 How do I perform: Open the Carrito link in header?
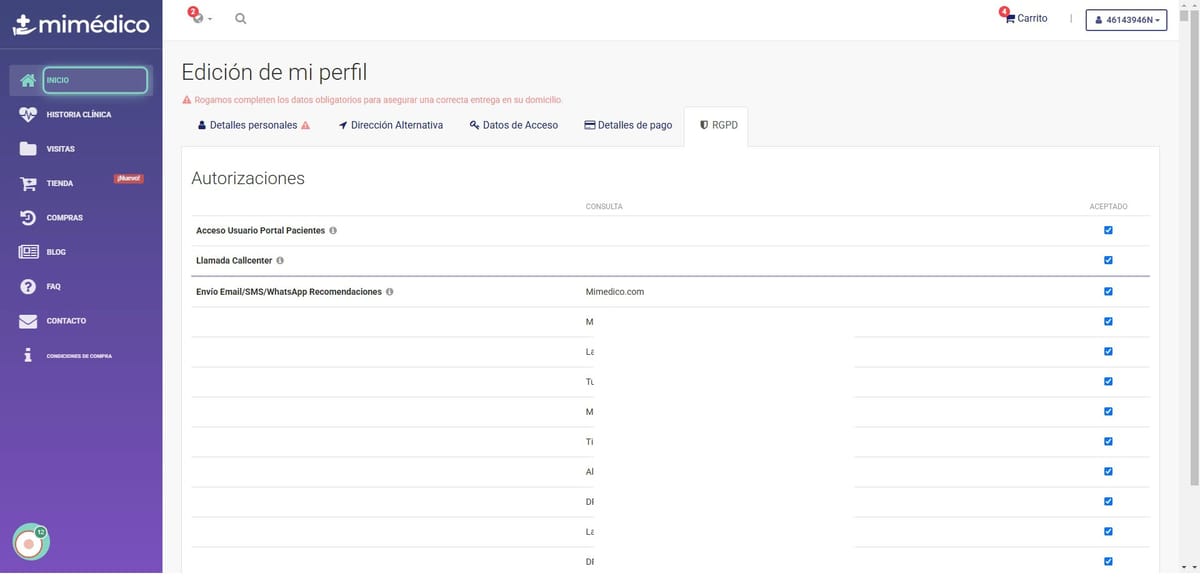(1026, 19)
